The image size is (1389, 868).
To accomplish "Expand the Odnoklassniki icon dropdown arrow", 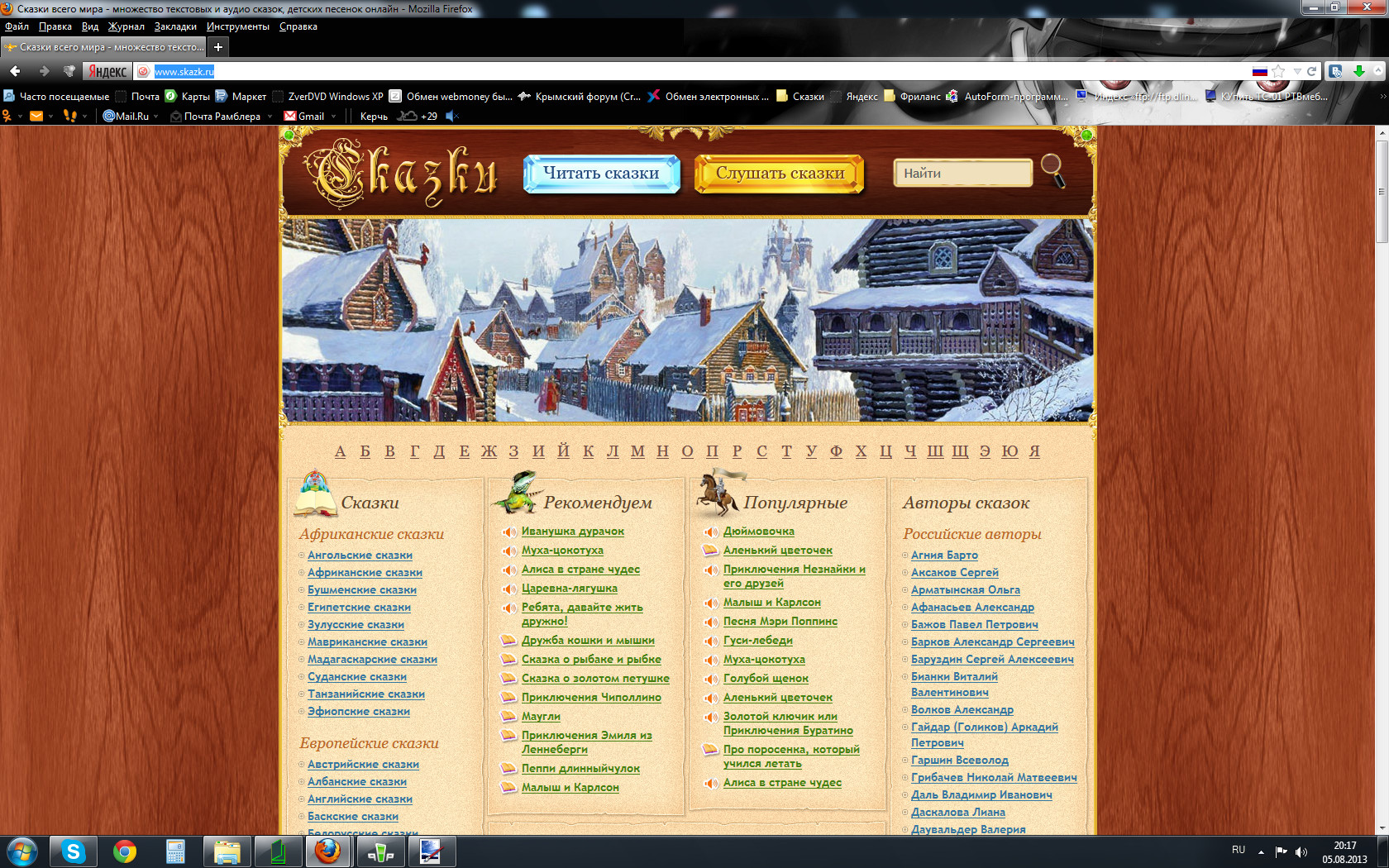I will 18,117.
